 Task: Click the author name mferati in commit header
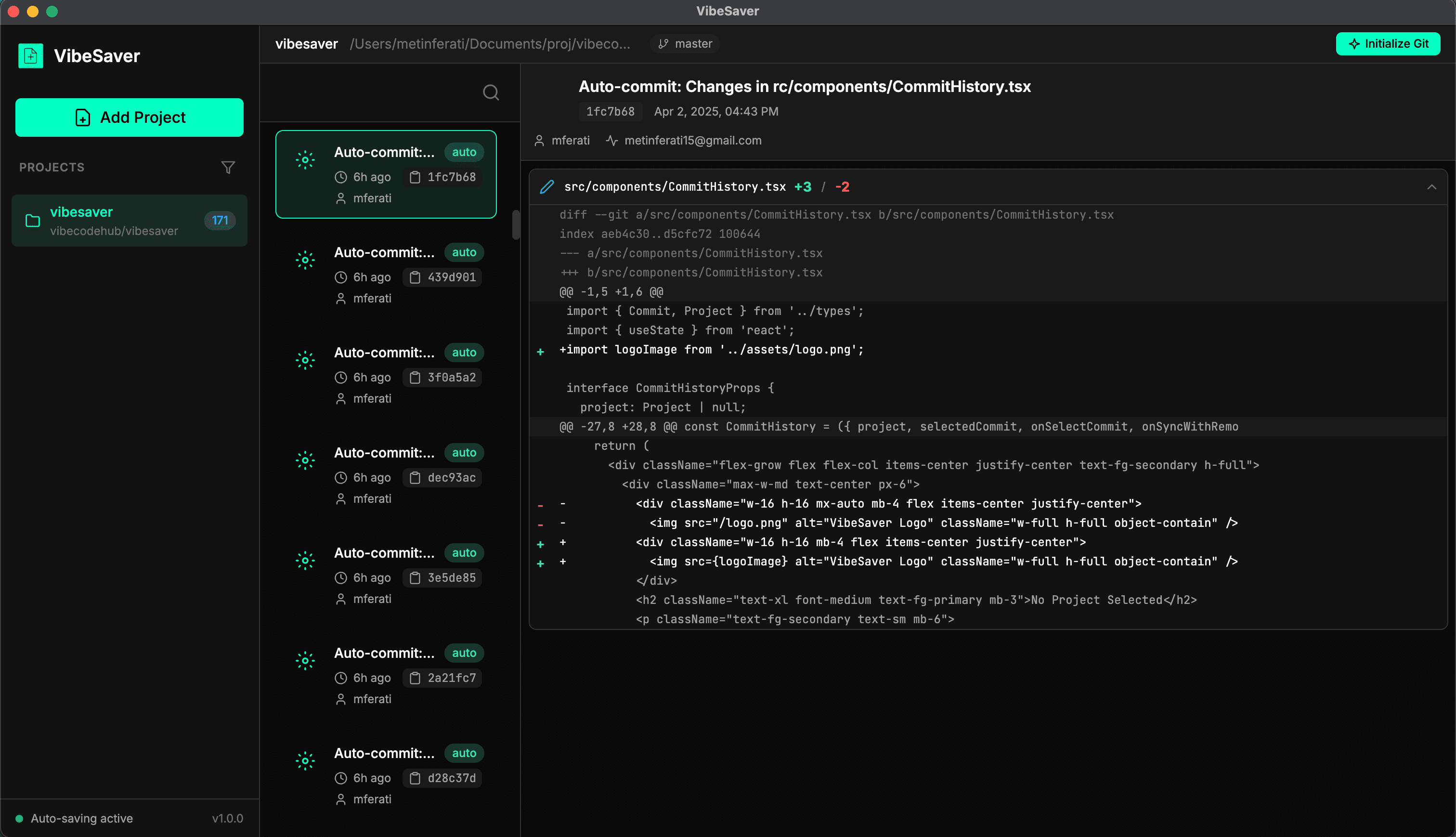pyautogui.click(x=571, y=141)
